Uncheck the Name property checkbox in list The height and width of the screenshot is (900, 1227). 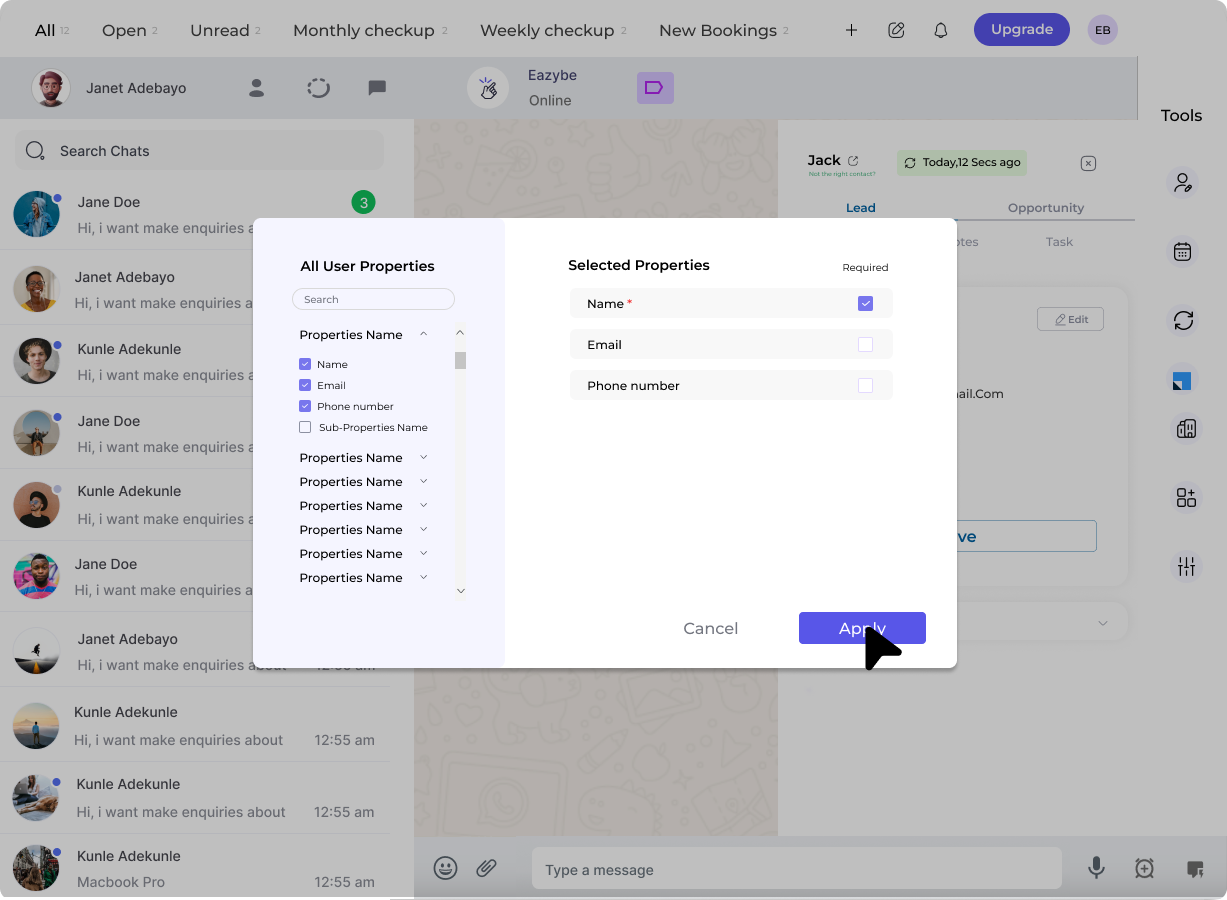(305, 364)
